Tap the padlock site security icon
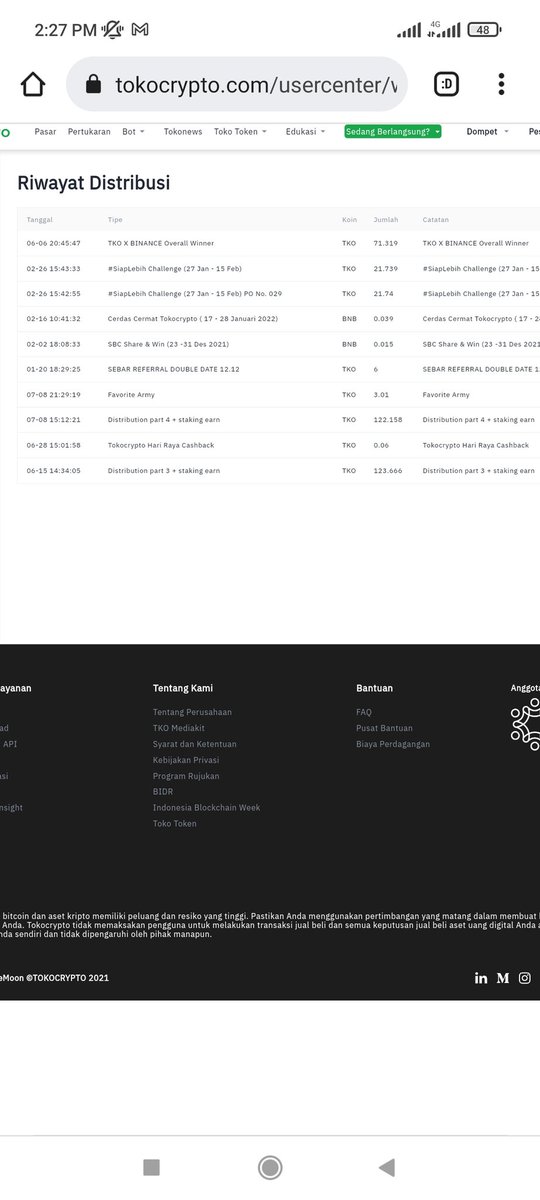Viewport: 540px width, 1200px height. pyautogui.click(x=94, y=85)
